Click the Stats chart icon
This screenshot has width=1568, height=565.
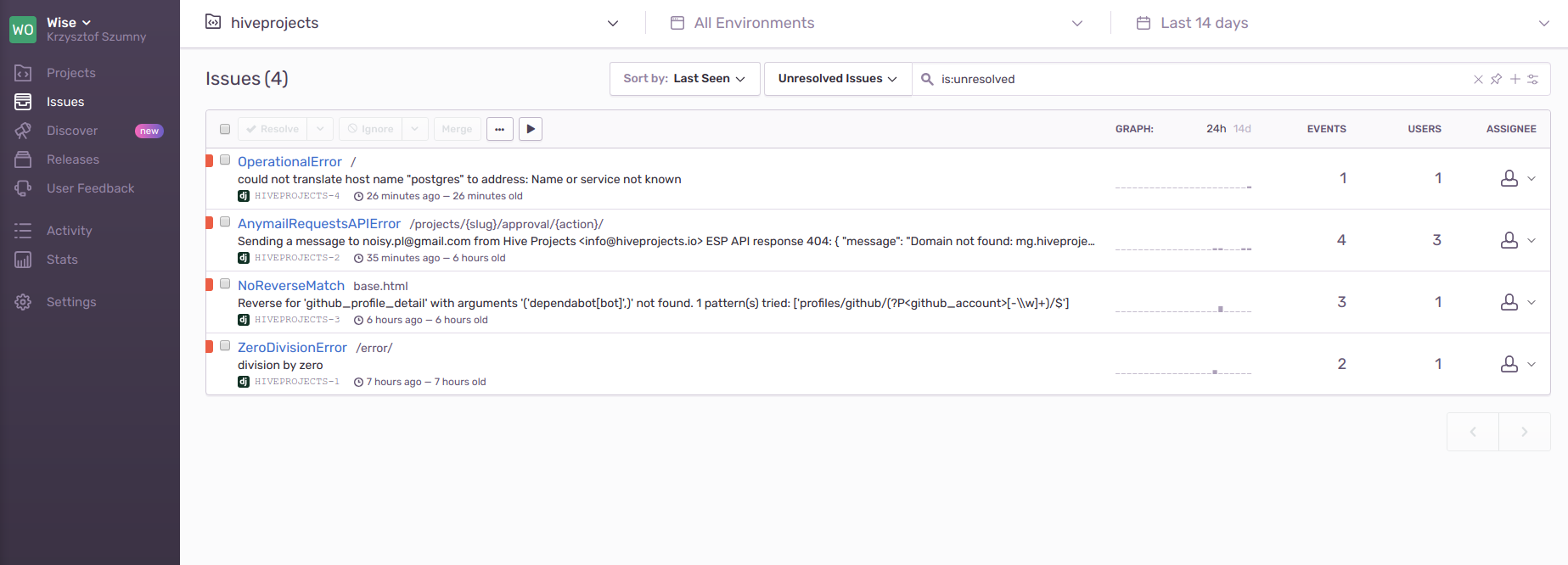pyautogui.click(x=23, y=260)
